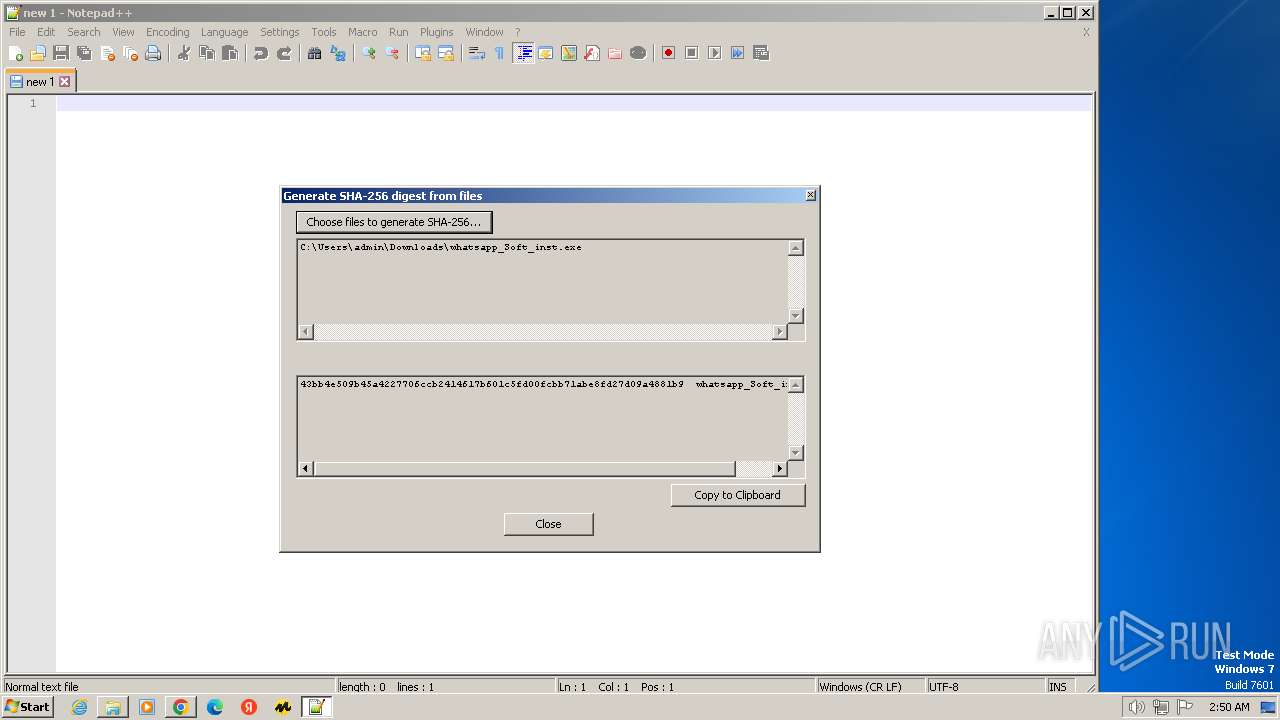
Task: Click the Print toolbar icon
Action: pos(153,53)
